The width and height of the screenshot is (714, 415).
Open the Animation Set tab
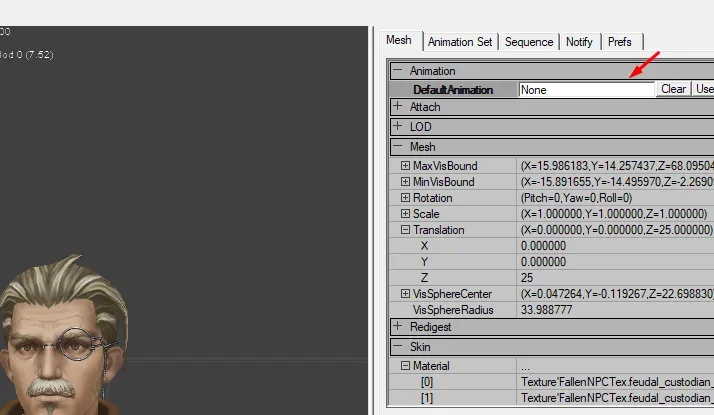(460, 42)
